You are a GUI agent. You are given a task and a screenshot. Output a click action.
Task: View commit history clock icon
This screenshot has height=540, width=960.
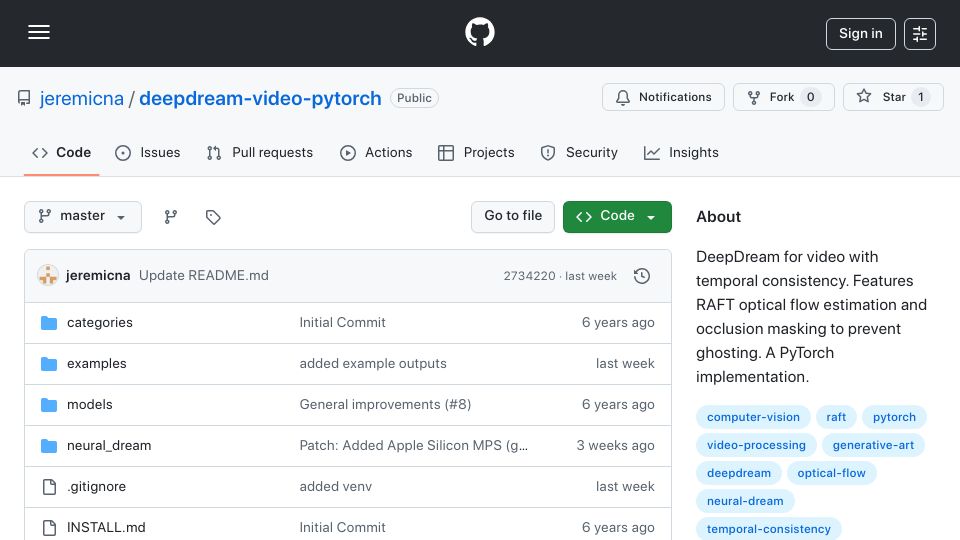point(642,276)
